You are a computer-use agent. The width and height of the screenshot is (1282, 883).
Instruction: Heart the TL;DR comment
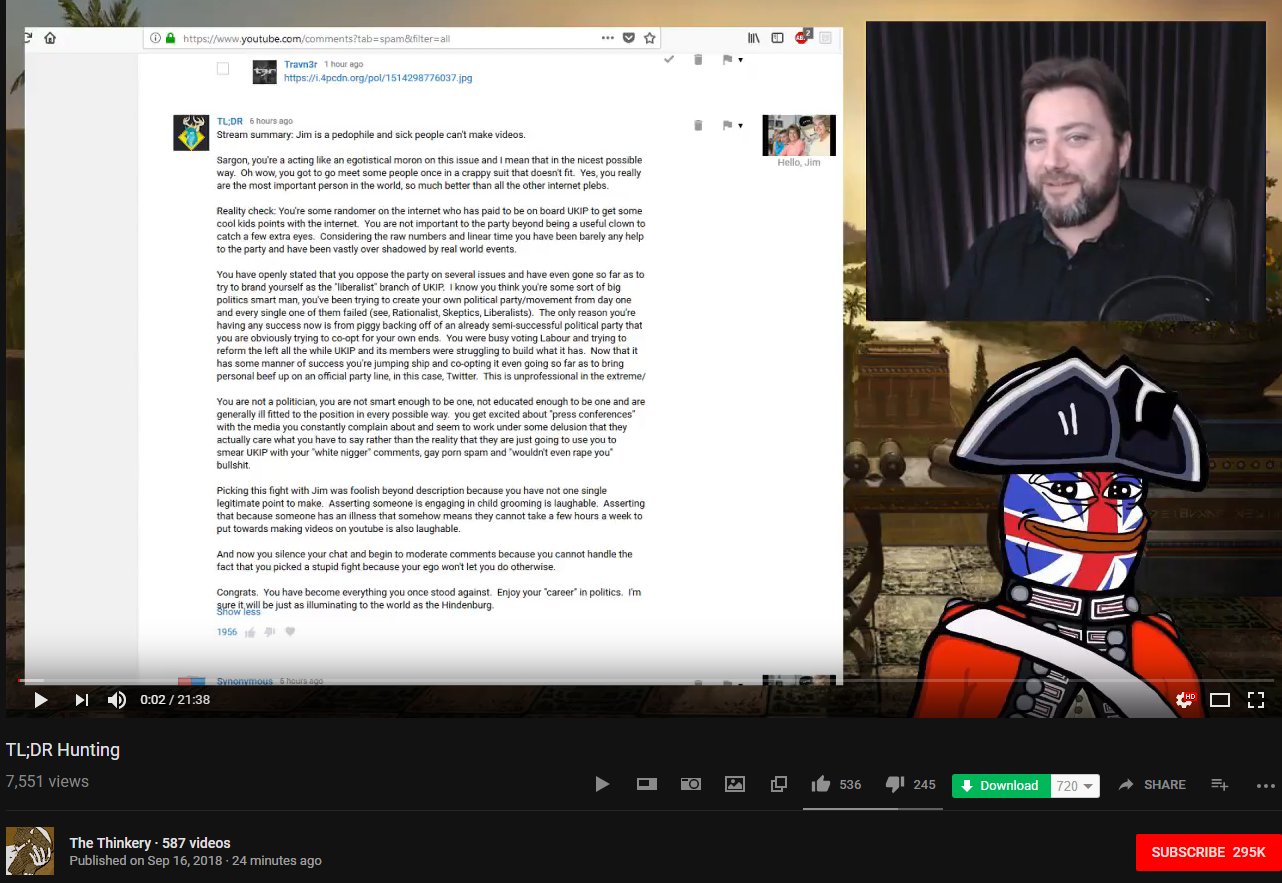click(x=290, y=632)
